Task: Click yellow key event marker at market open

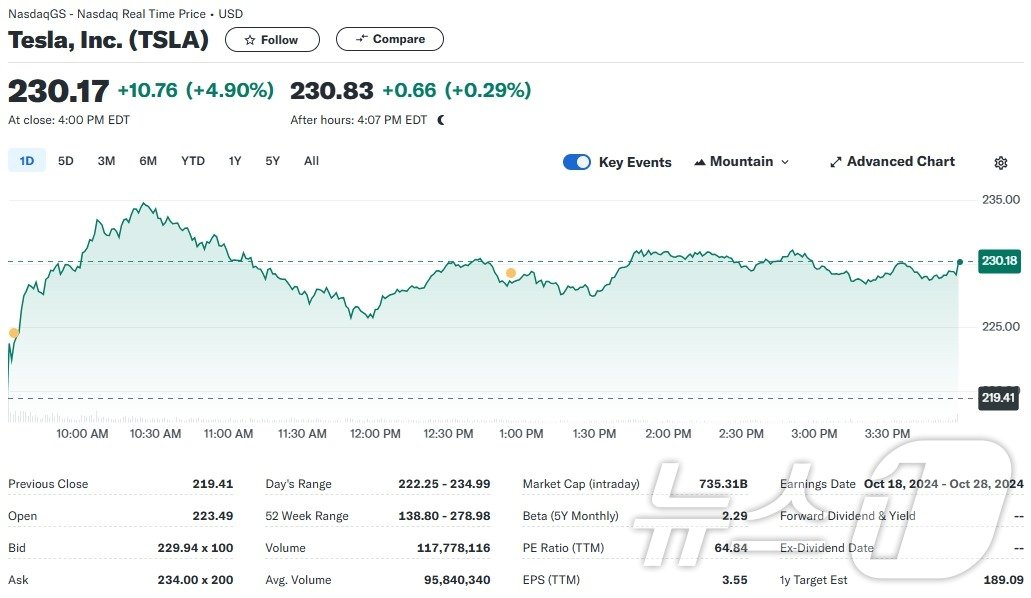Action: 14,333
